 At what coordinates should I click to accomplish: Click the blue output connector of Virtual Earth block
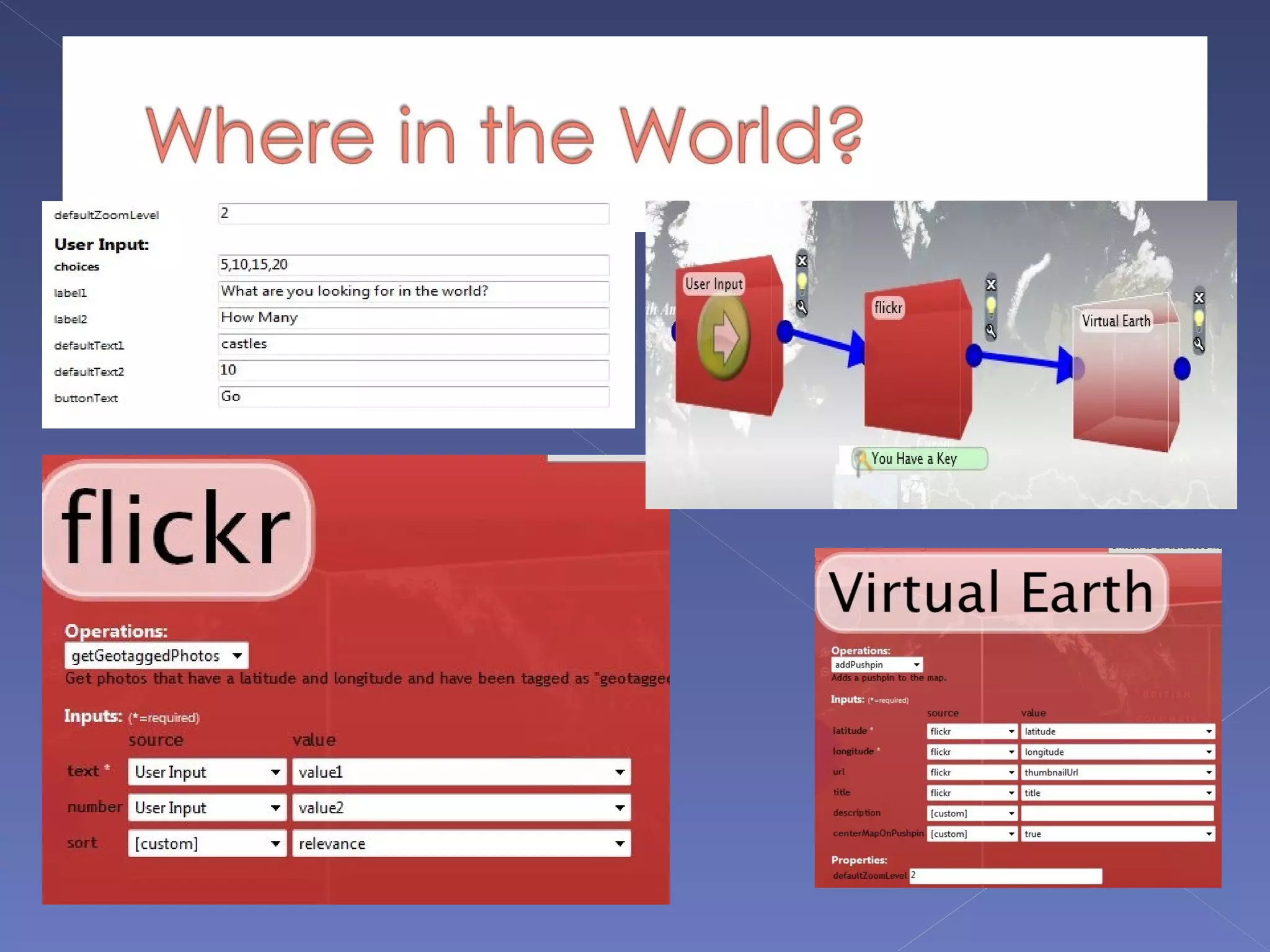coord(1182,369)
